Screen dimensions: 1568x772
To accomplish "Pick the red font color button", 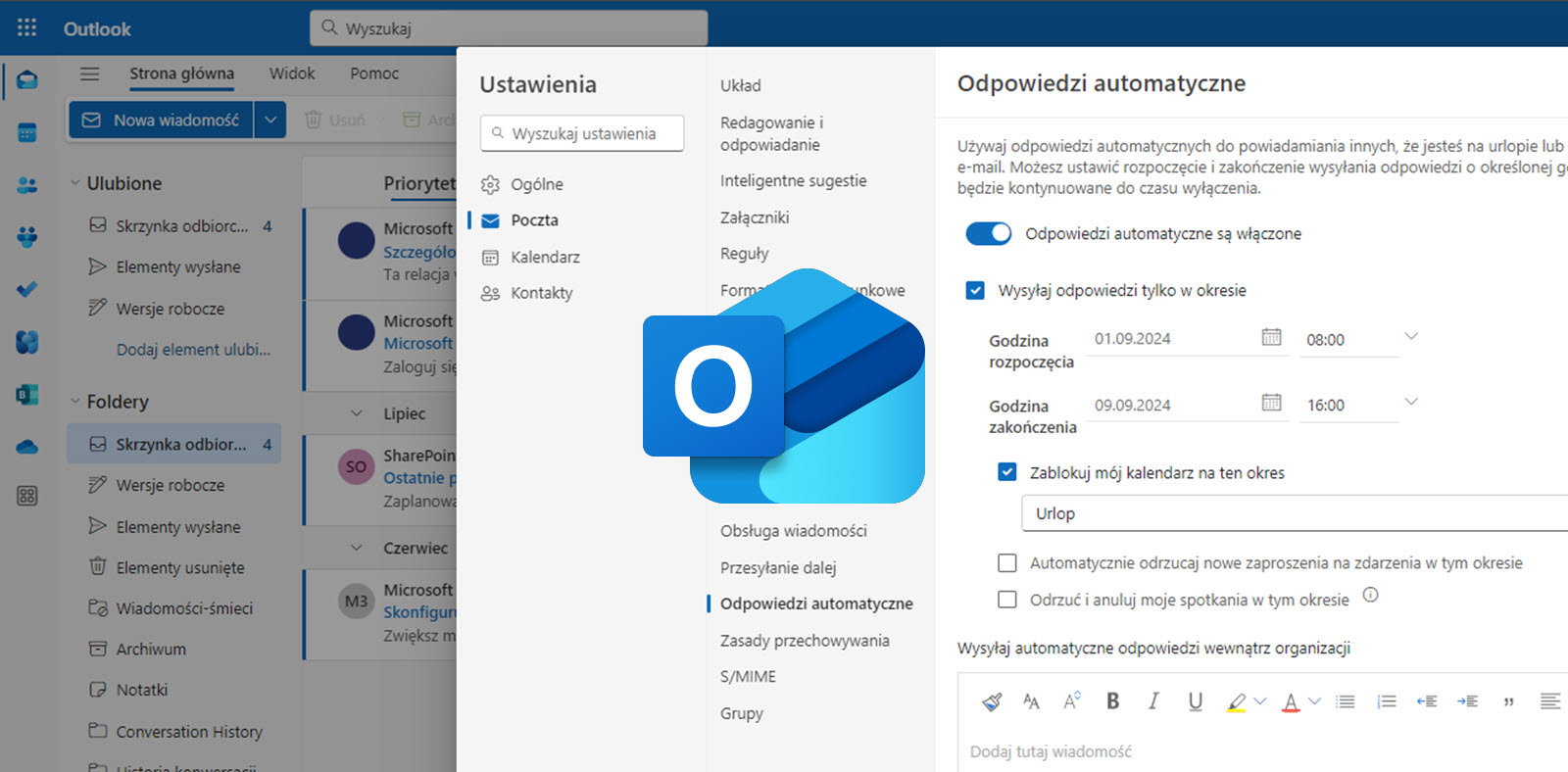I will click(x=1292, y=701).
